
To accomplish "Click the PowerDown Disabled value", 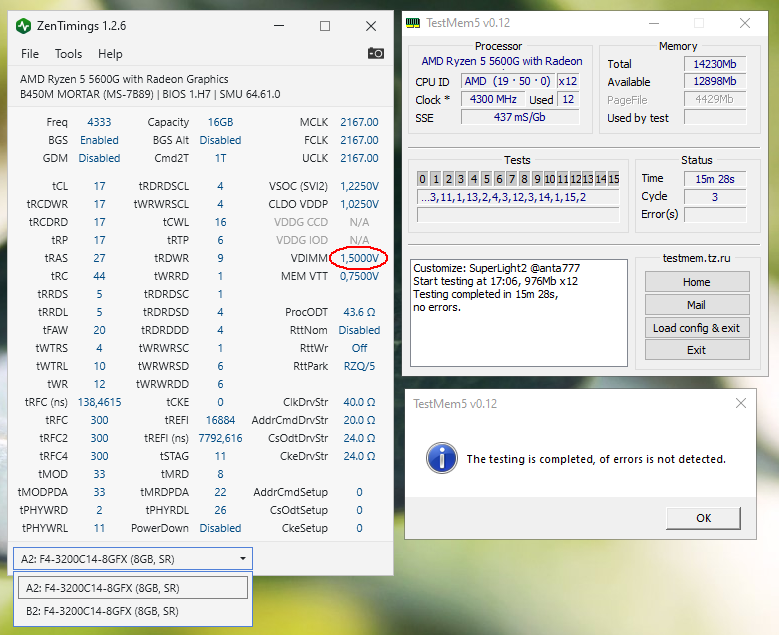I will (220, 528).
